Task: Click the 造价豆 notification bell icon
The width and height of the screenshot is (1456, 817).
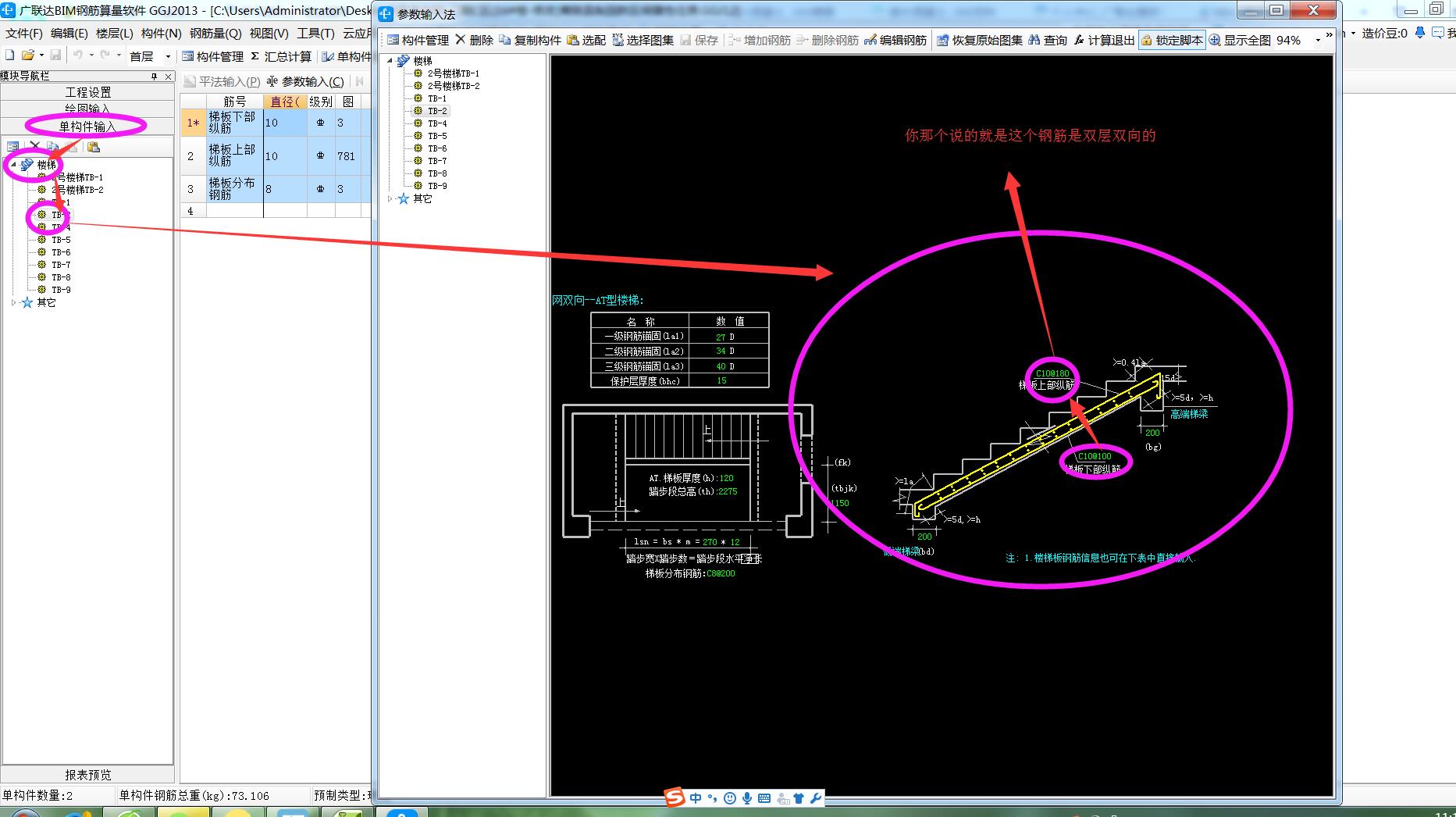Action: [1419, 33]
